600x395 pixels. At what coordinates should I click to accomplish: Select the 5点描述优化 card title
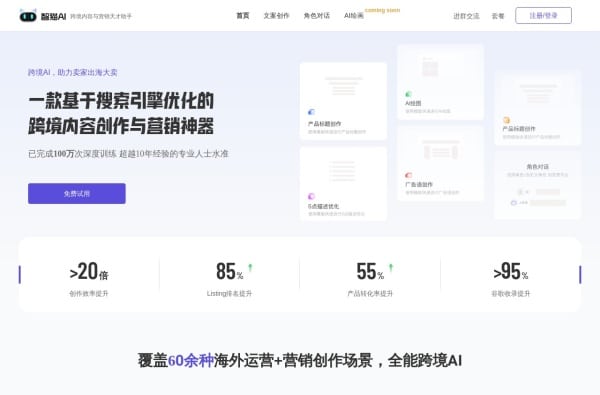(323, 206)
